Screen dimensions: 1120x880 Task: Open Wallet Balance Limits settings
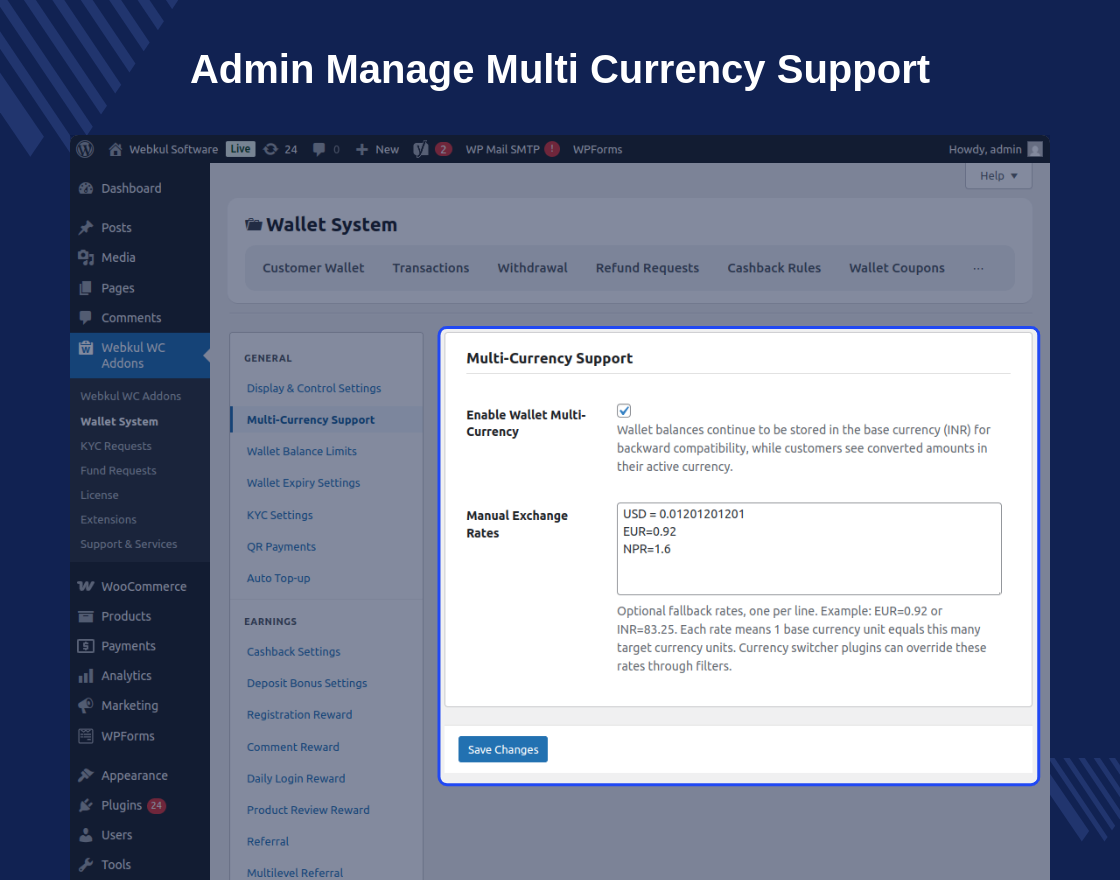pyautogui.click(x=301, y=451)
